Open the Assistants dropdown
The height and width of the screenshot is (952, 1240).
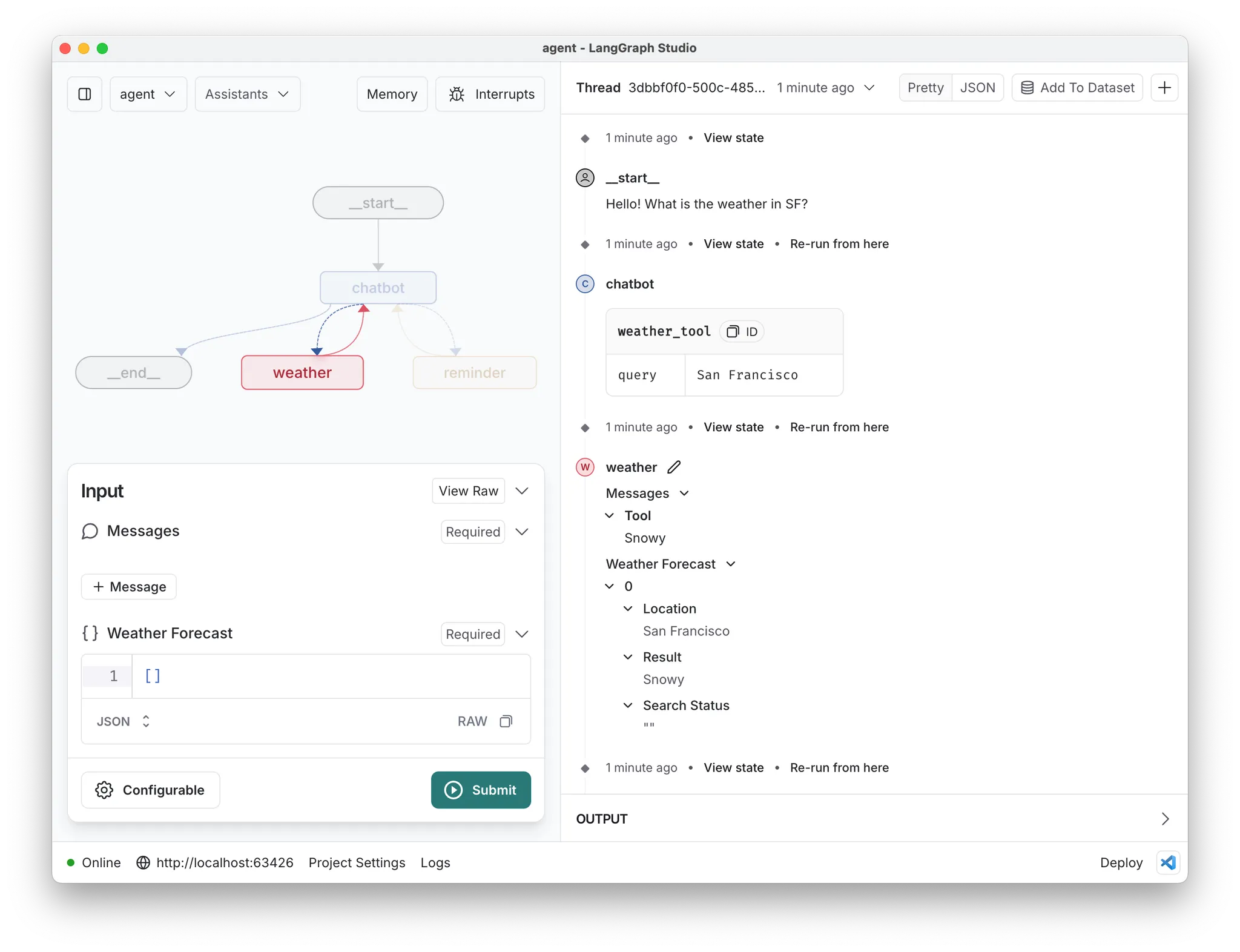pyautogui.click(x=247, y=94)
